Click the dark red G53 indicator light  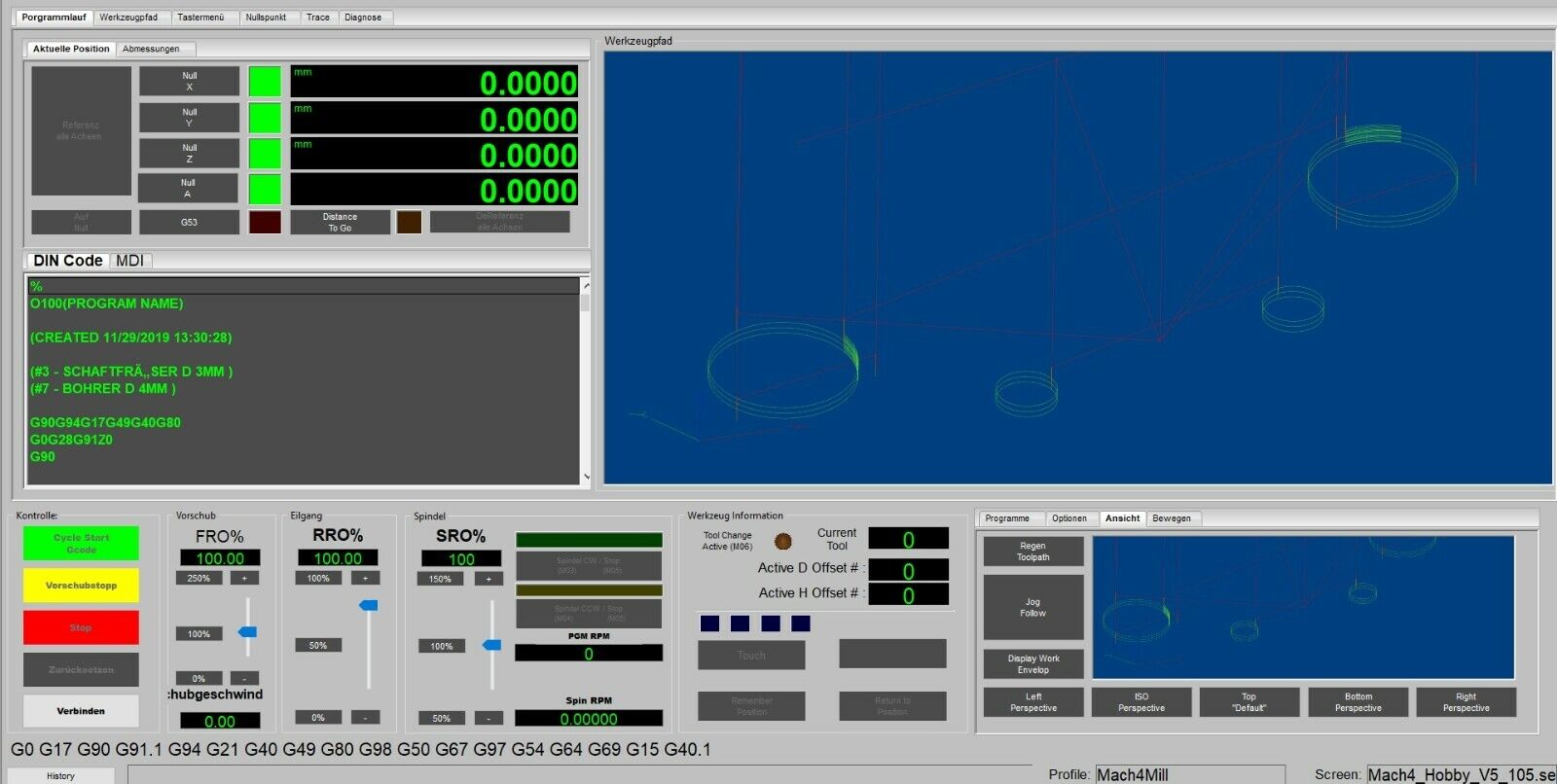pyautogui.click(x=265, y=222)
